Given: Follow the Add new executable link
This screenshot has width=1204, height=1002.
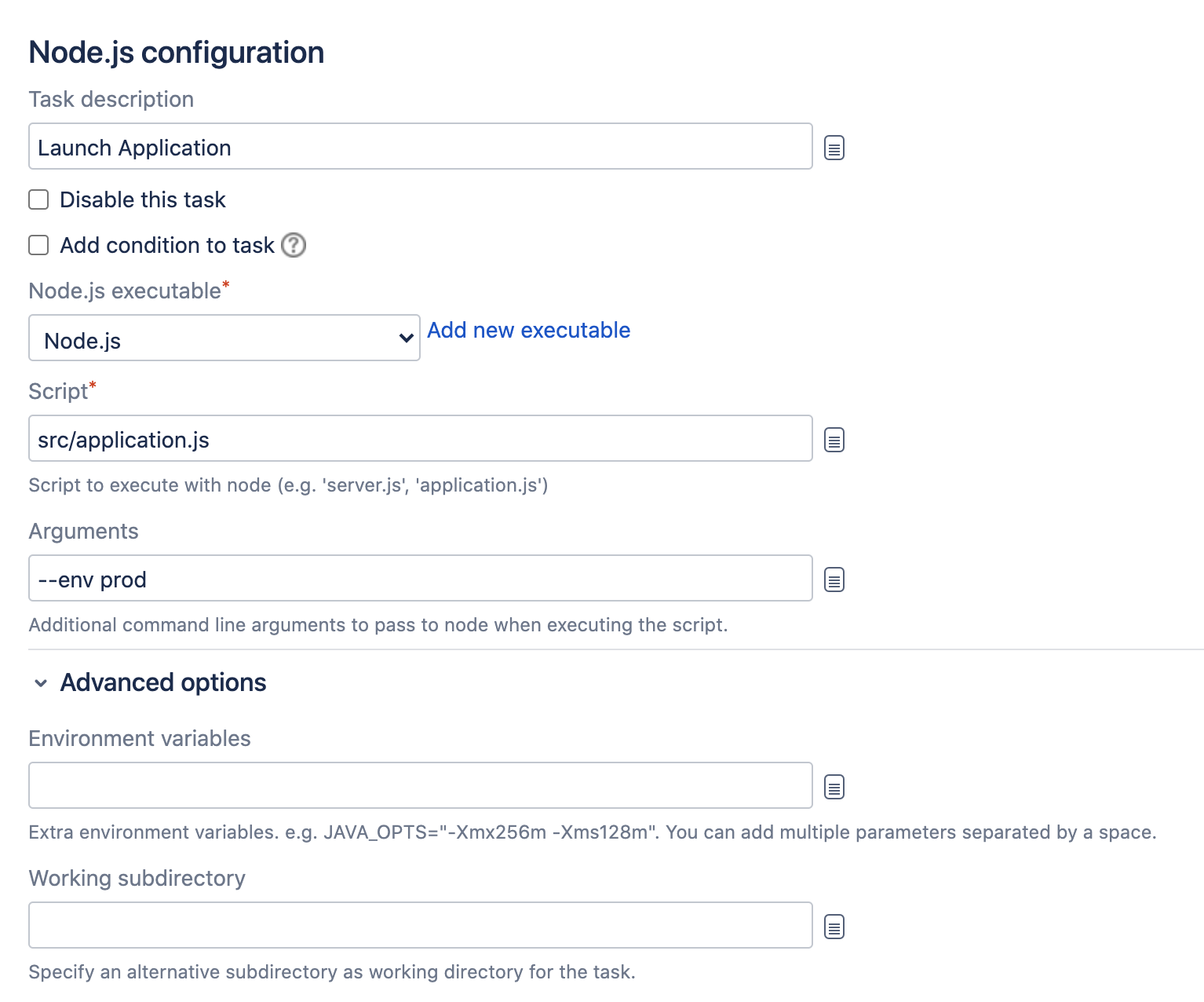Looking at the screenshot, I should point(529,330).
